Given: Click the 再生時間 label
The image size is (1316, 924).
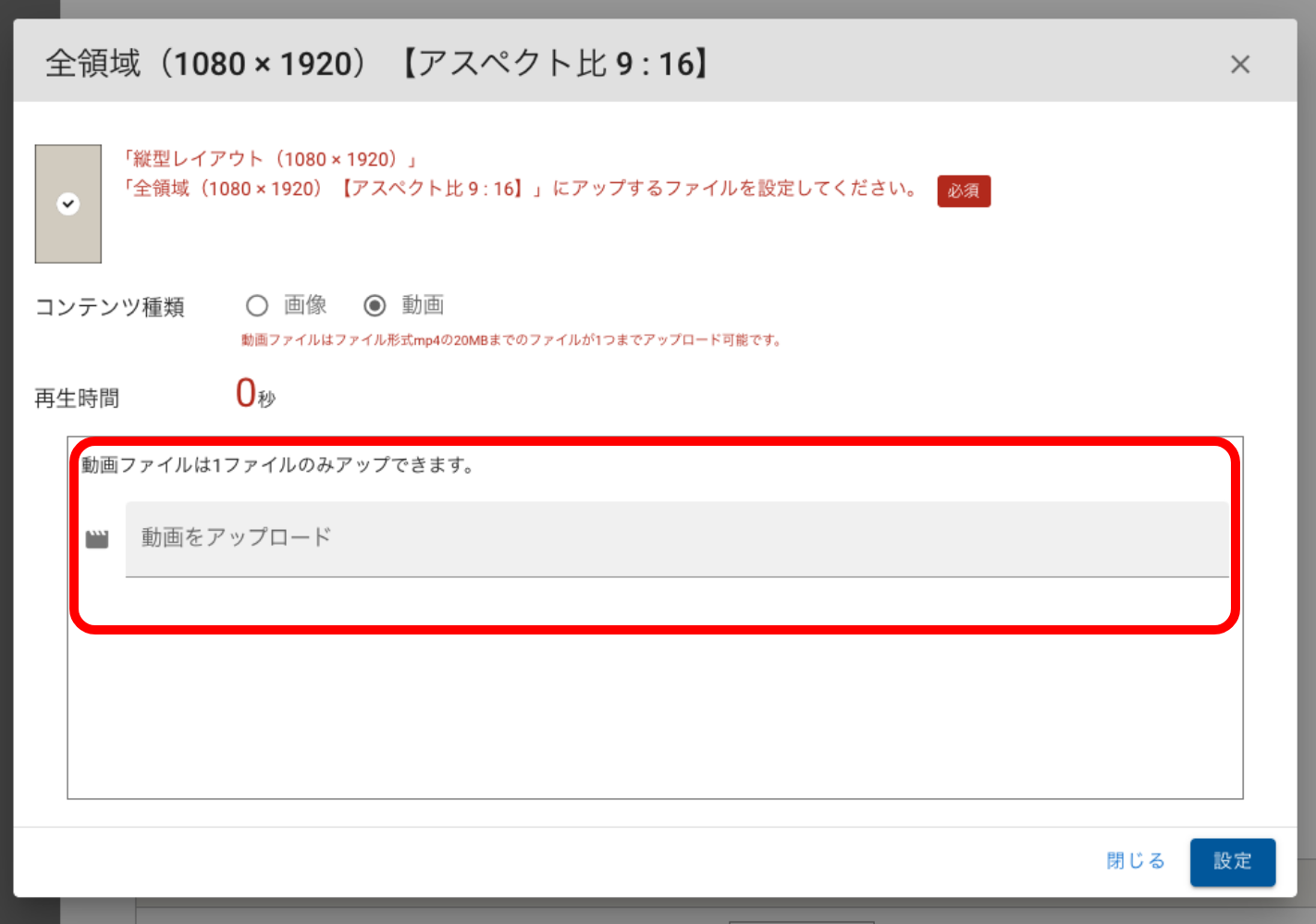Looking at the screenshot, I should [77, 399].
